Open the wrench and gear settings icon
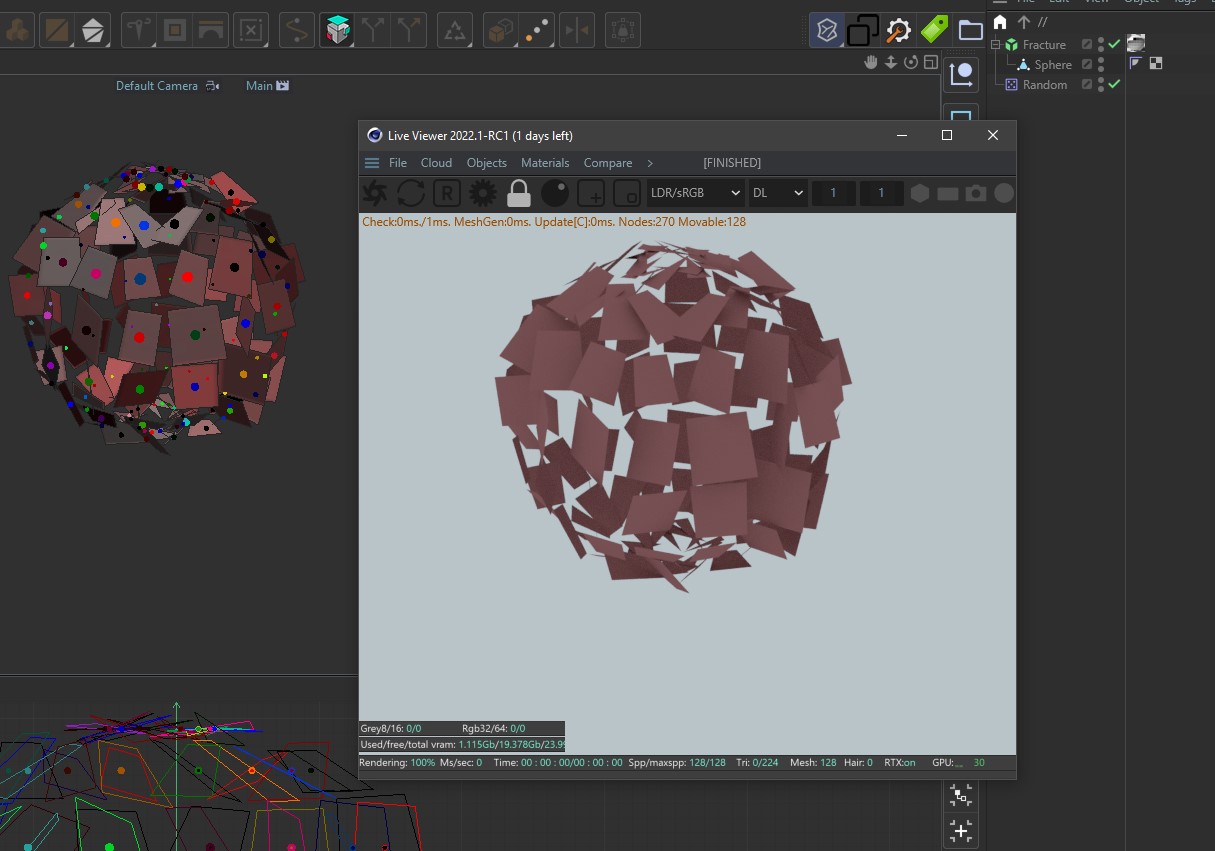The height and width of the screenshot is (851, 1215). pyautogui.click(x=898, y=31)
